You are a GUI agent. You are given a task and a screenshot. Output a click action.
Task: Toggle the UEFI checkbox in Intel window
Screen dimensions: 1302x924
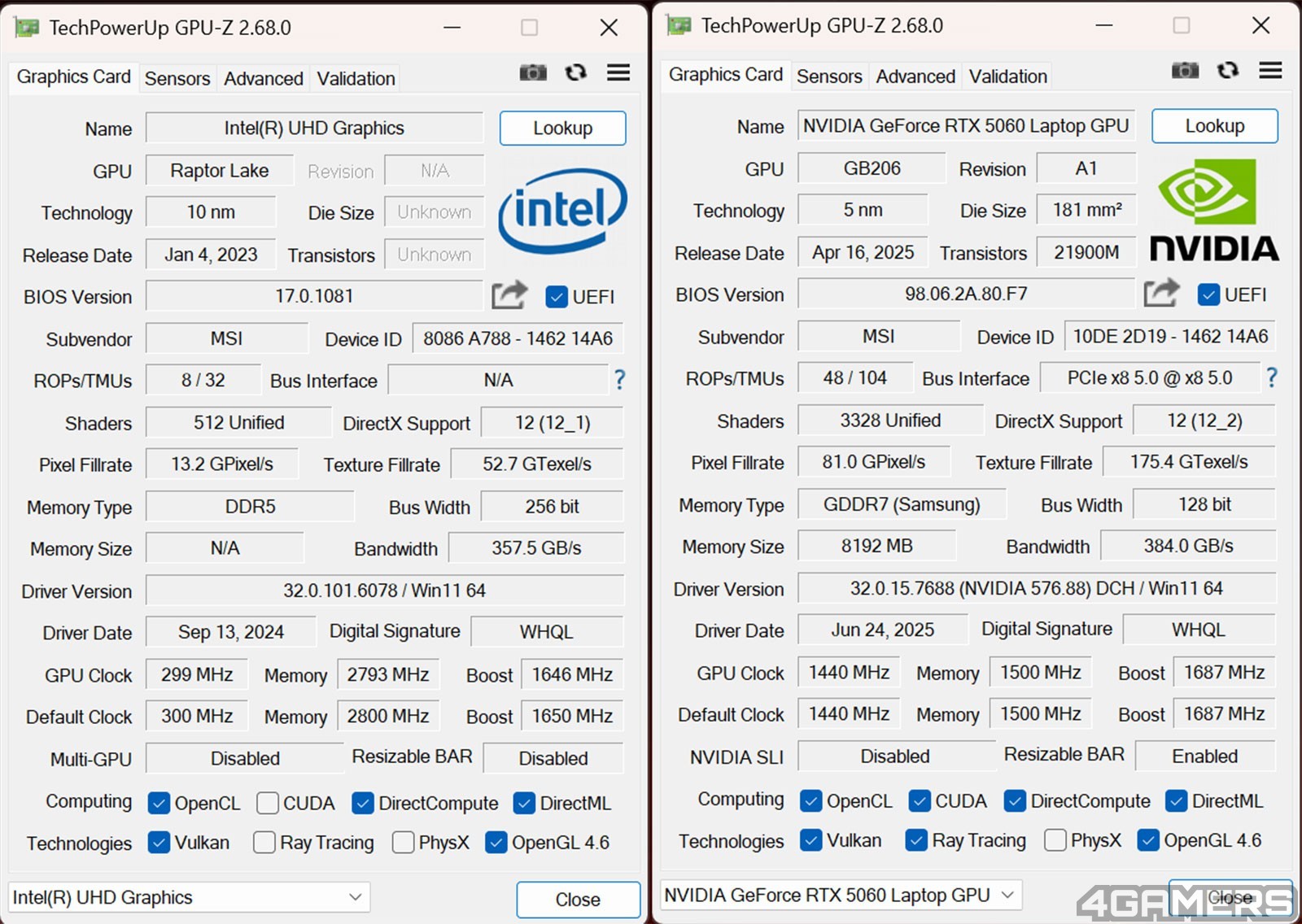tap(557, 297)
